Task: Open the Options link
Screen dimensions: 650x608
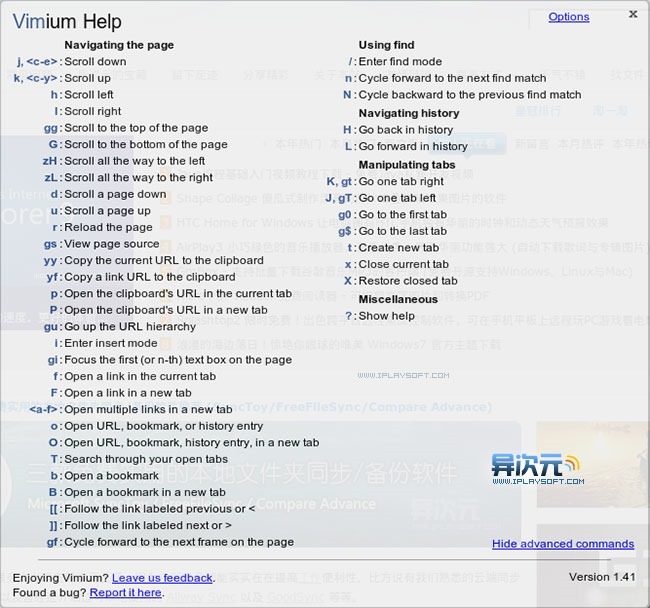Action: [569, 17]
